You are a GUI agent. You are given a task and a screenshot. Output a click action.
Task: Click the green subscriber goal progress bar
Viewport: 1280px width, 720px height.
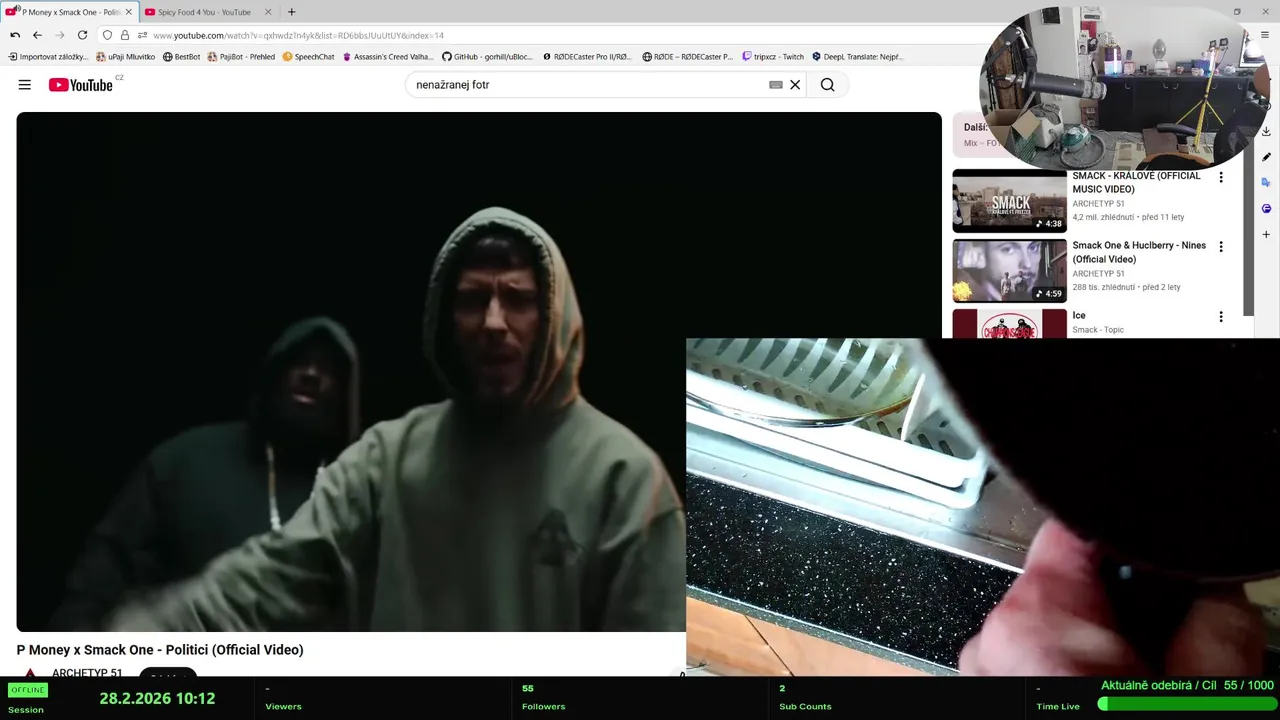point(1185,704)
